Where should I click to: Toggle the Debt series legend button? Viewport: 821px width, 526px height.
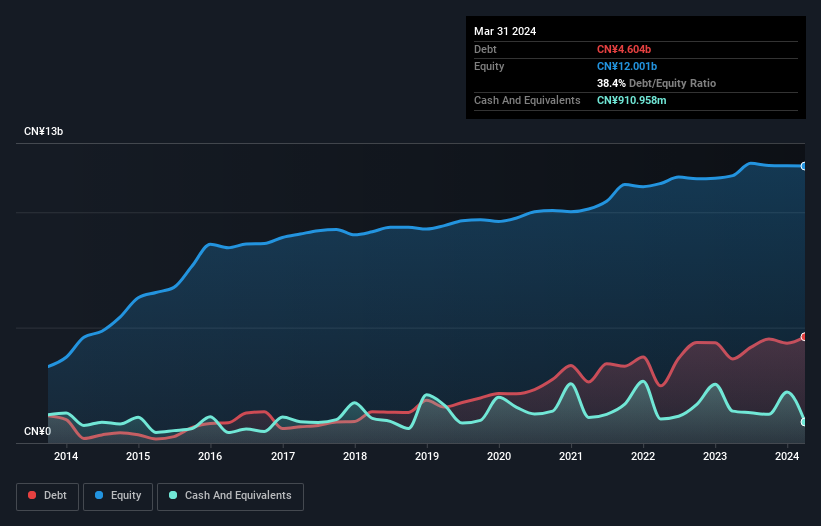coord(47,496)
